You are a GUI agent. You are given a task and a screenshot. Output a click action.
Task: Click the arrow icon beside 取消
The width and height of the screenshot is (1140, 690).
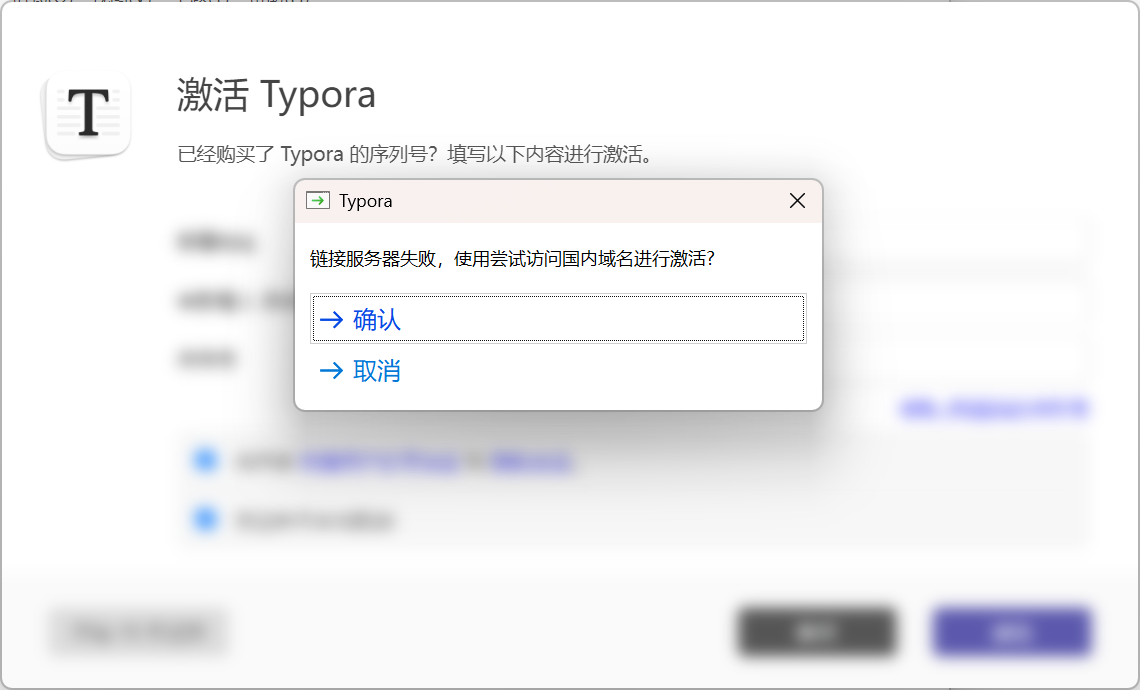[332, 371]
